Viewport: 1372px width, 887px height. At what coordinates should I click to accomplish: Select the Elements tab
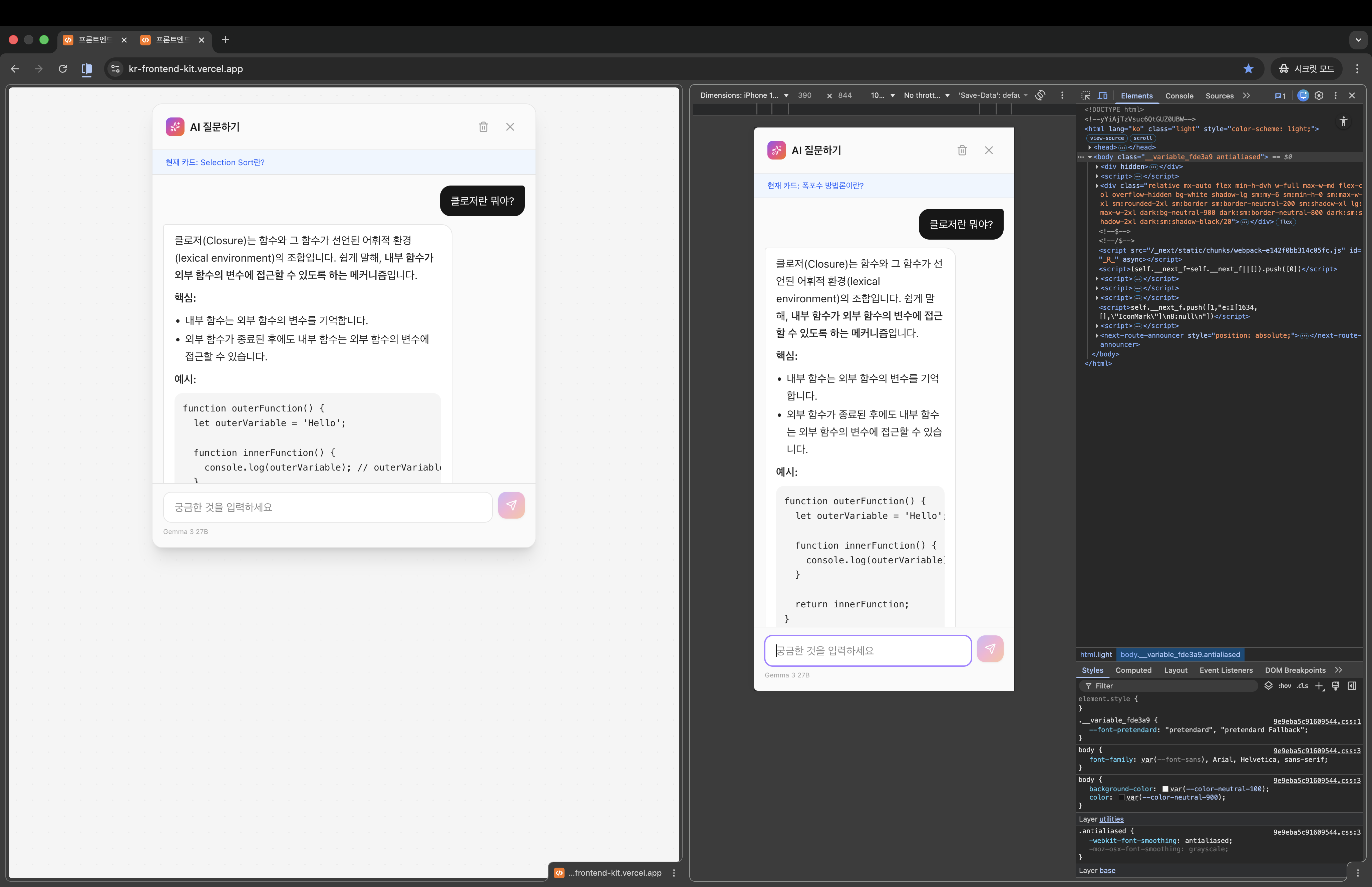click(x=1136, y=96)
